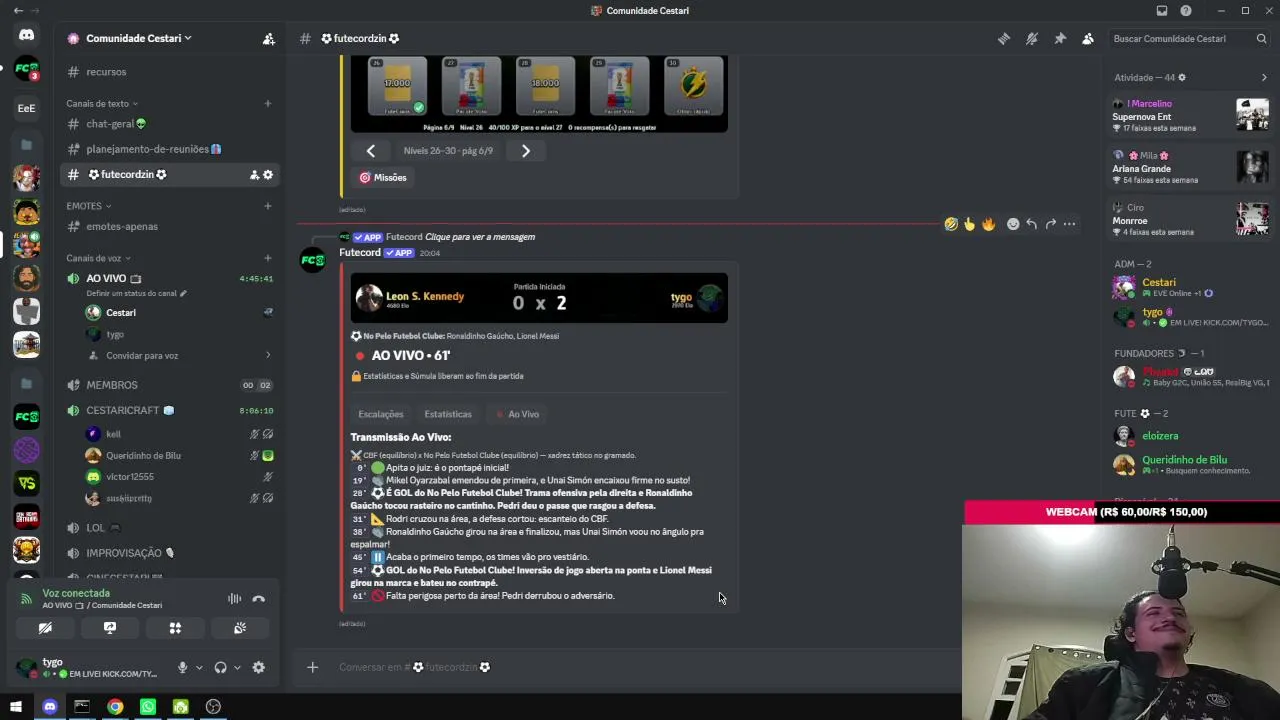Toggle the member list visibility

[1088, 39]
